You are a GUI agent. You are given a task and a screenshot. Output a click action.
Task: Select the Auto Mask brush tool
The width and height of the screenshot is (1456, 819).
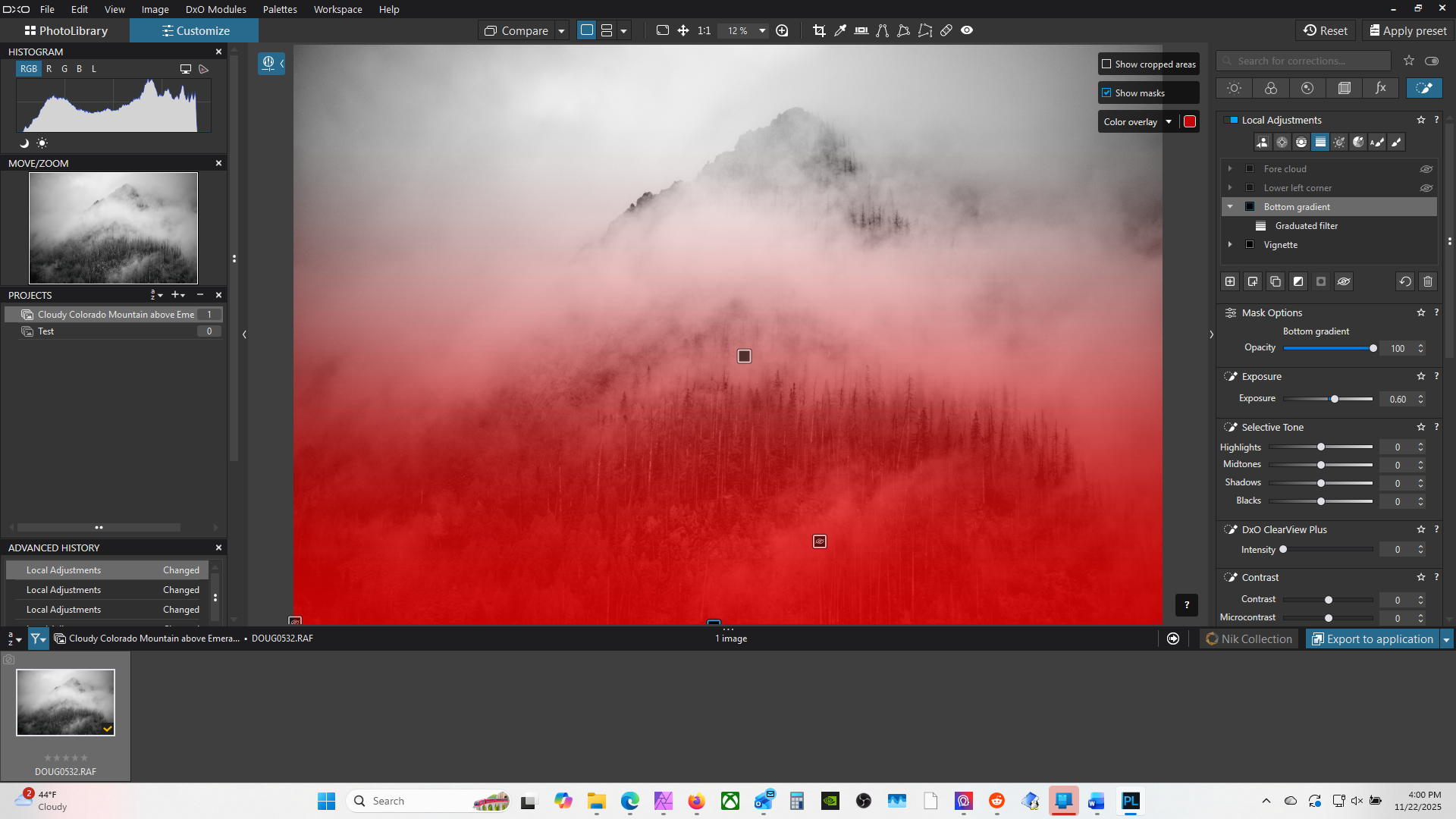click(x=1377, y=142)
